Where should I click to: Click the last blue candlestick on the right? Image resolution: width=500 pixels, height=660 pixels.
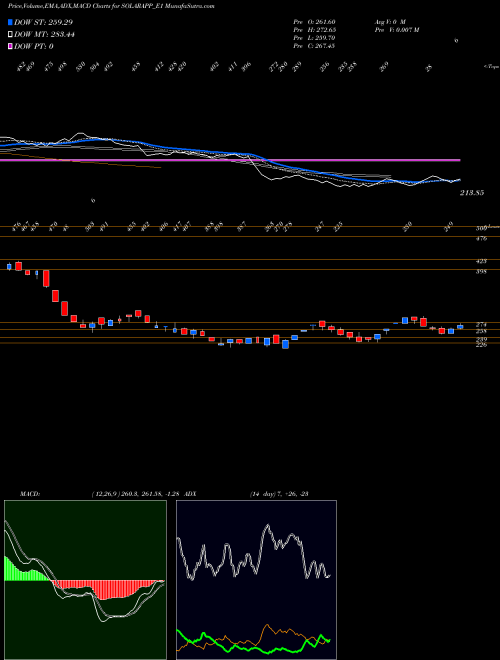tap(460, 327)
